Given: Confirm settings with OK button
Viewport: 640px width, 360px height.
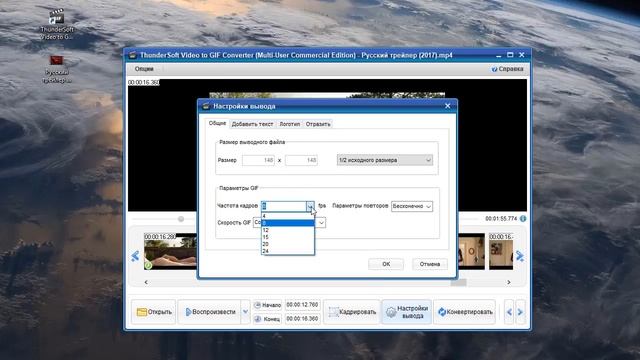Looking at the screenshot, I should (386, 264).
